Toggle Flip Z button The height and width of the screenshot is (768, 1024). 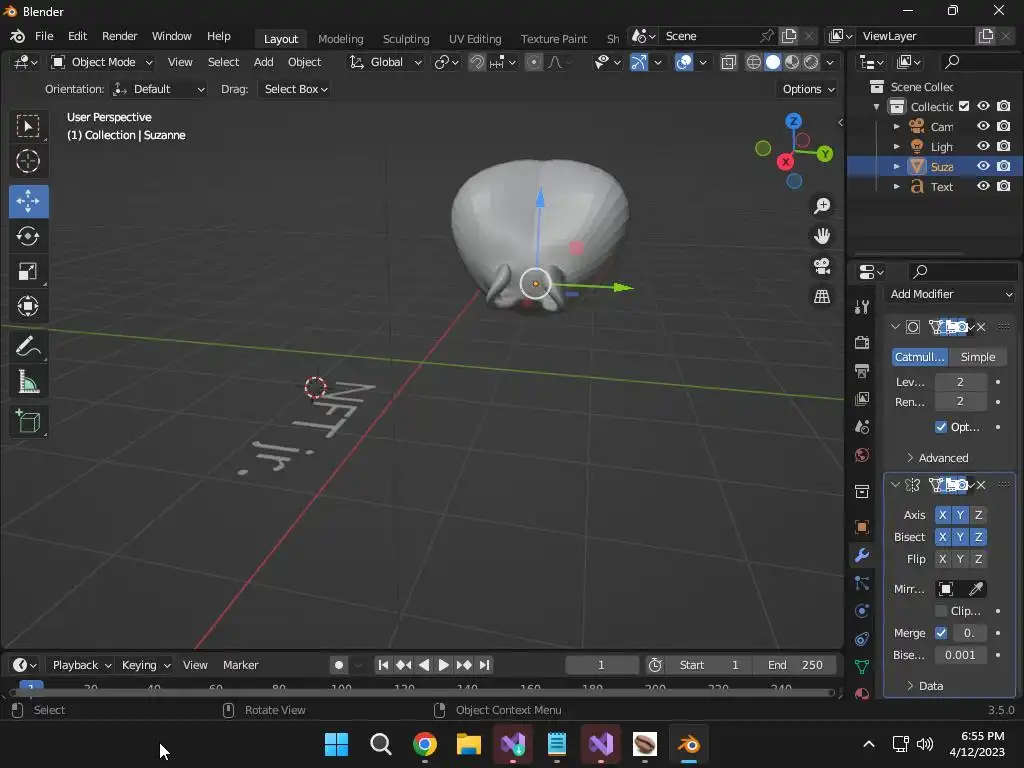pos(978,559)
